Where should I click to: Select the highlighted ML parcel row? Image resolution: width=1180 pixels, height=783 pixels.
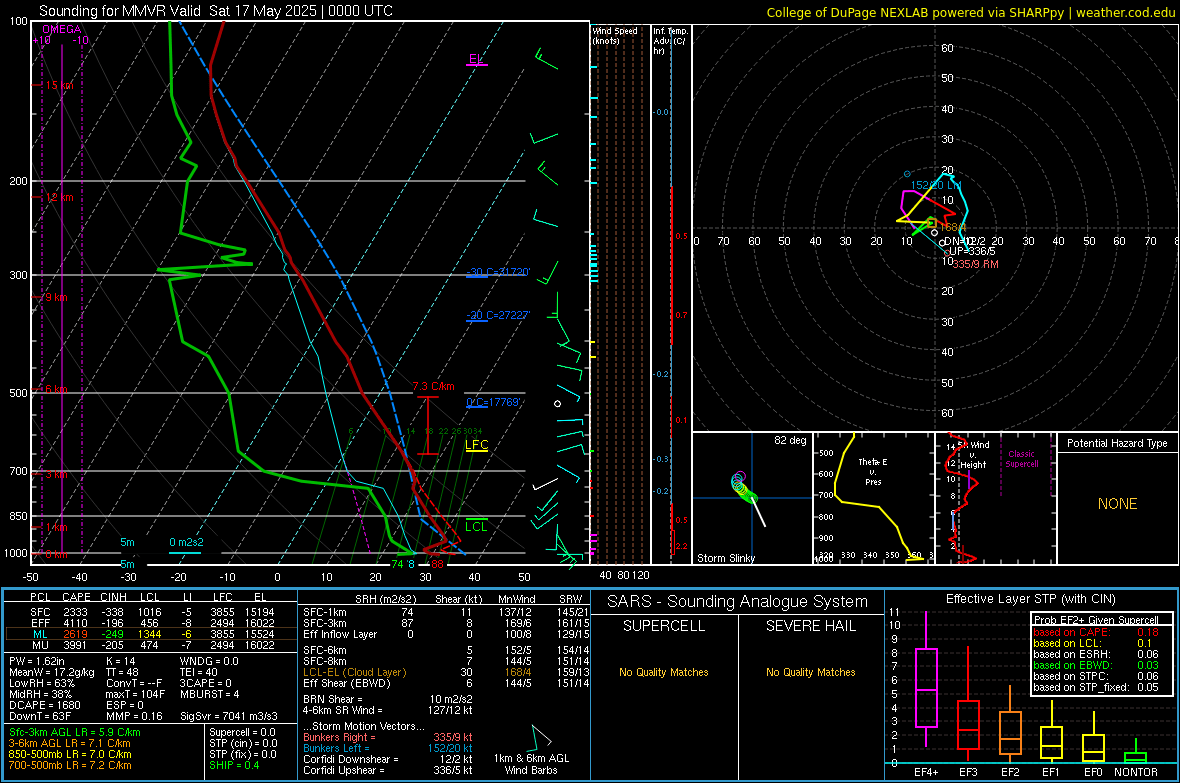(151, 634)
